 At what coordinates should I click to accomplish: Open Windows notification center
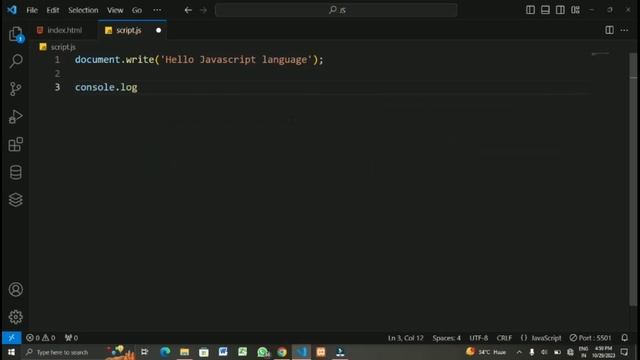[x=624, y=352]
